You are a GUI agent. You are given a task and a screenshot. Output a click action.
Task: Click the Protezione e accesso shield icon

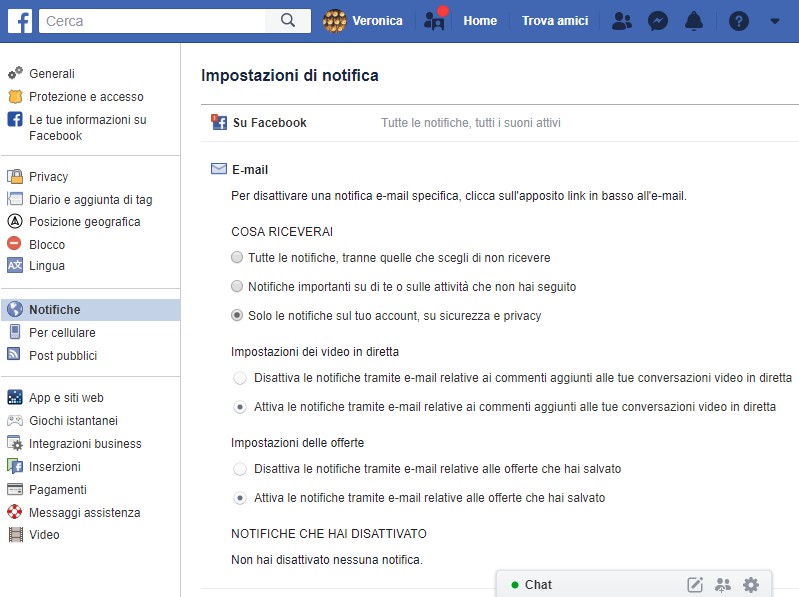coord(15,96)
